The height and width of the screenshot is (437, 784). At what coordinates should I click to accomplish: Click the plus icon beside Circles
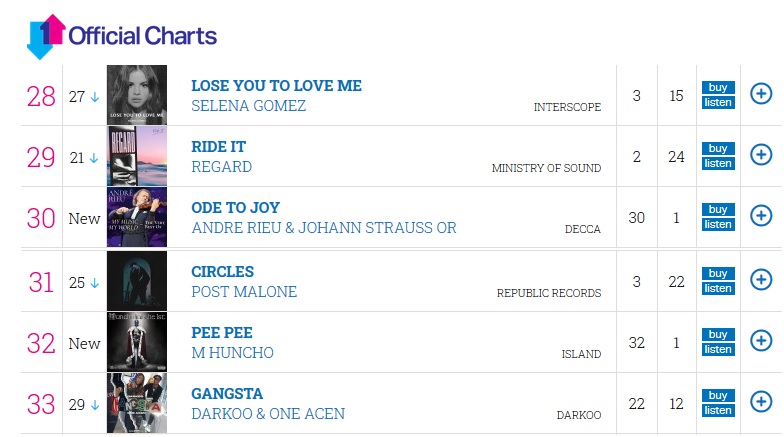pos(760,280)
